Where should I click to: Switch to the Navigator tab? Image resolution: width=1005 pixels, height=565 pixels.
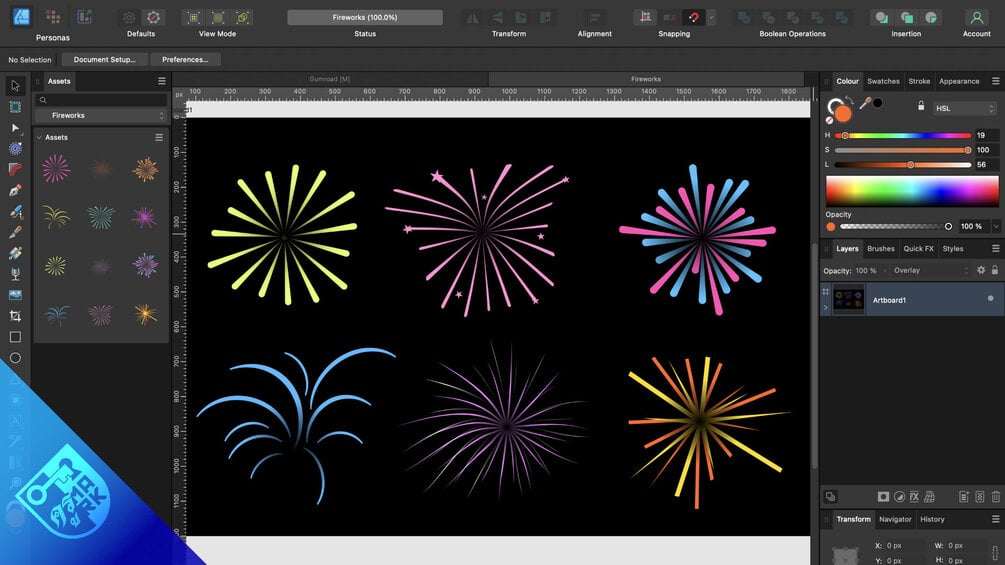[895, 520]
